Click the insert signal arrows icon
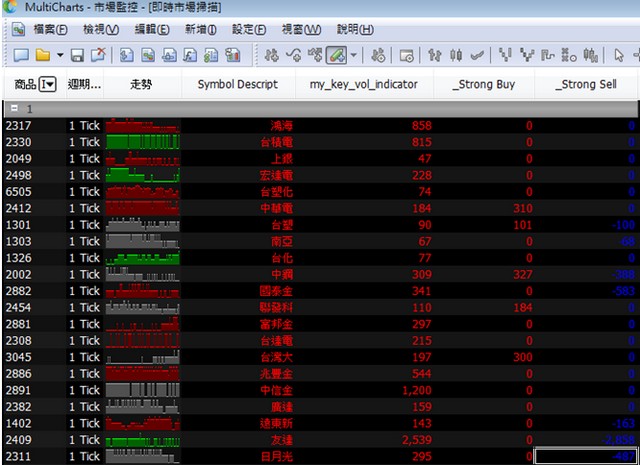This screenshot has width=640, height=465. 315,55
